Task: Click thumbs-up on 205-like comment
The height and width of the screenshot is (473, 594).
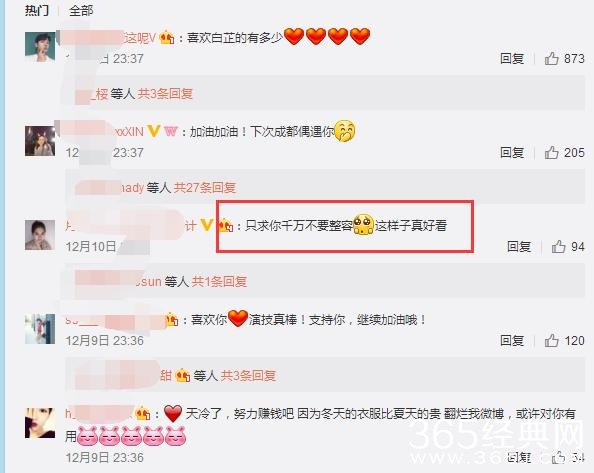Action: pos(552,153)
